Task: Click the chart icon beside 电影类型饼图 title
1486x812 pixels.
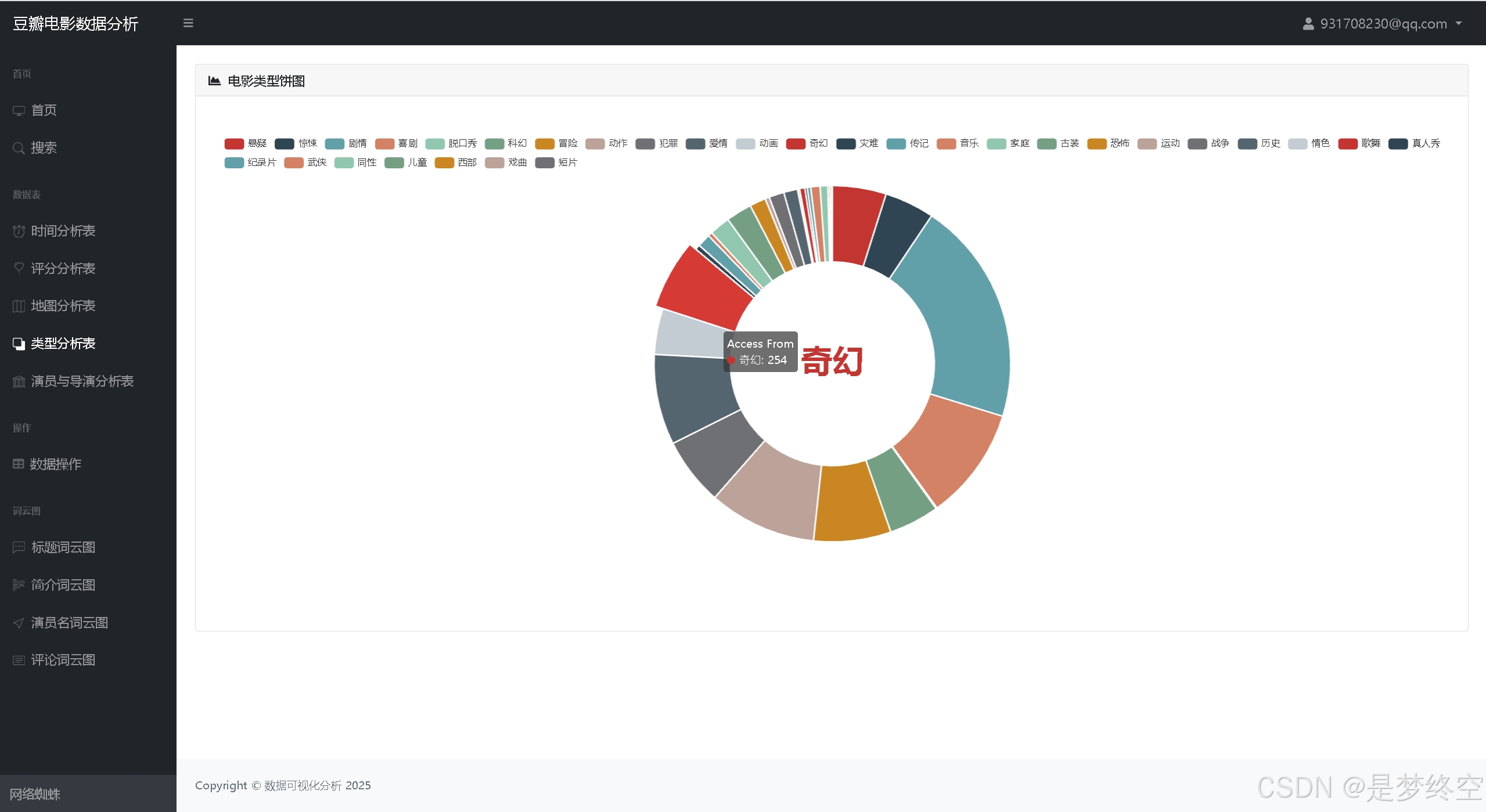Action: (x=214, y=81)
